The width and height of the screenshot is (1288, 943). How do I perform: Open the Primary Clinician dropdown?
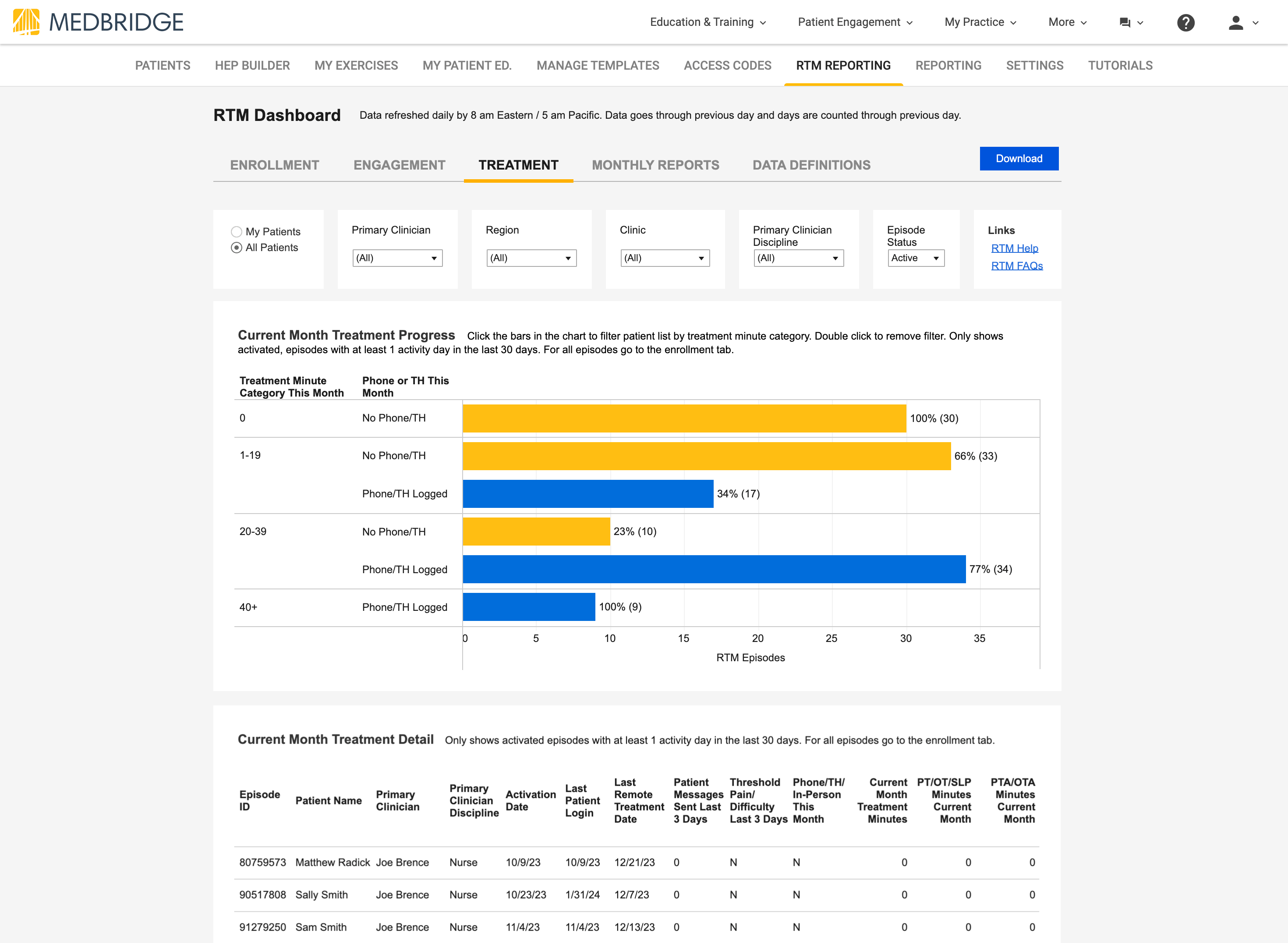coord(397,258)
